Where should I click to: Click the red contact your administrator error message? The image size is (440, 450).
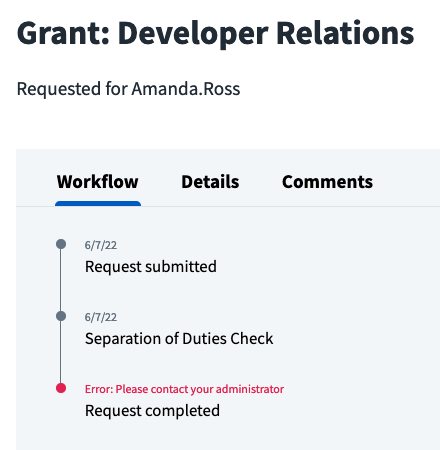[x=184, y=389]
